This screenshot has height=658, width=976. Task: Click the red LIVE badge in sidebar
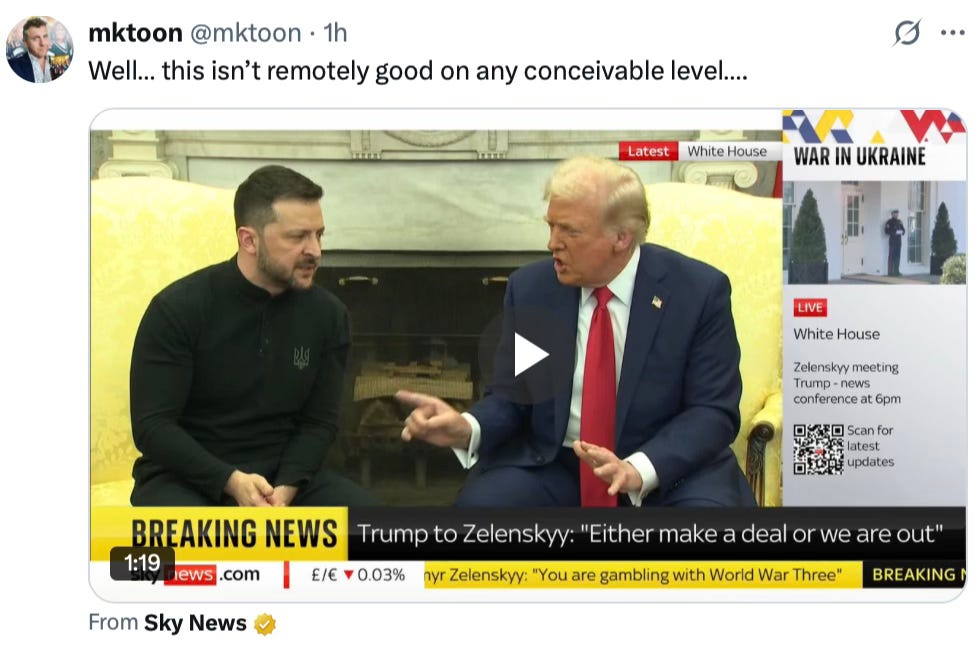[x=810, y=308]
